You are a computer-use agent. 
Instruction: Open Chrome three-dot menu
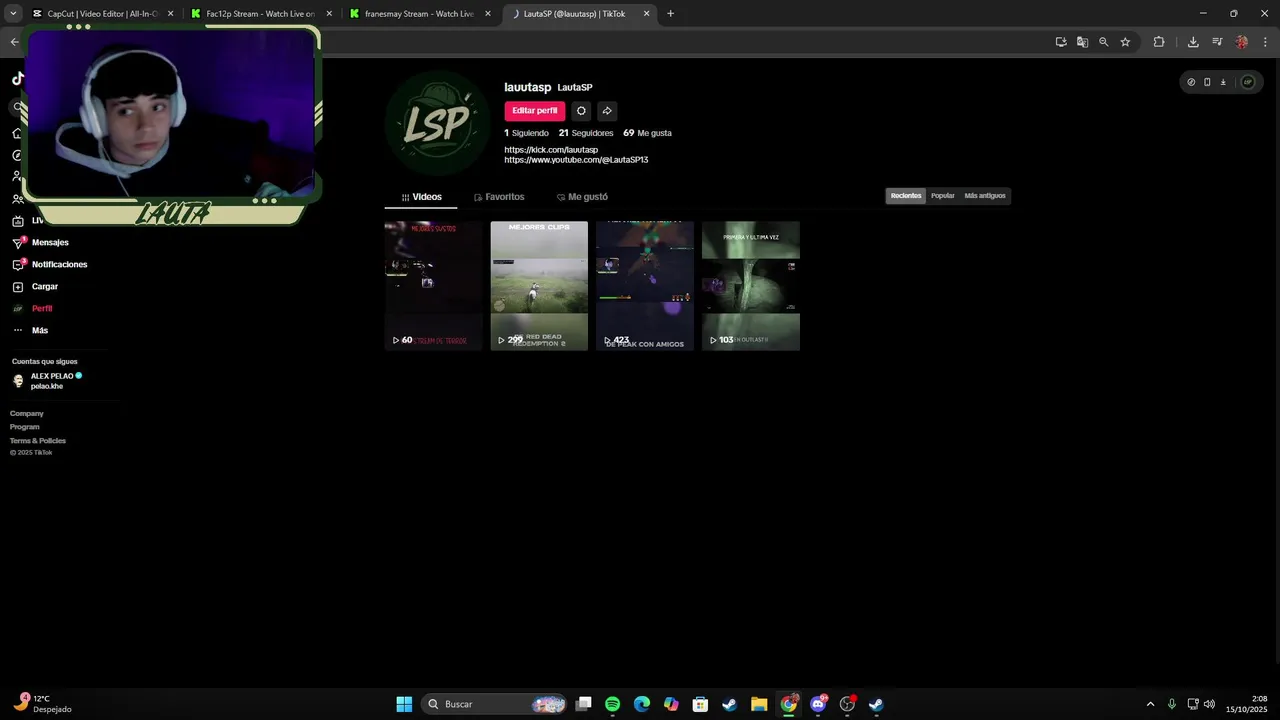(x=1265, y=42)
